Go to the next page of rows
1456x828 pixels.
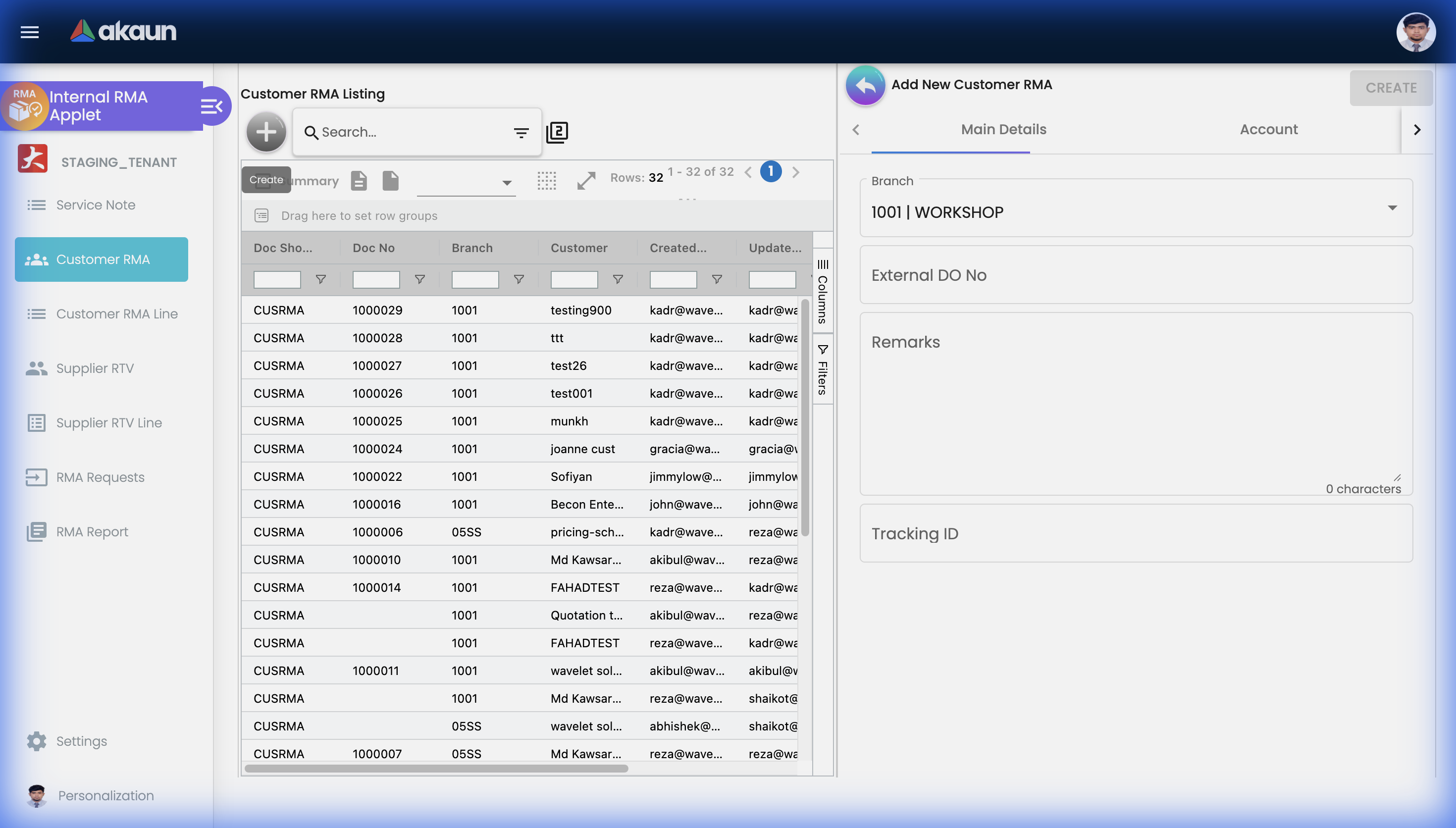[x=796, y=172]
